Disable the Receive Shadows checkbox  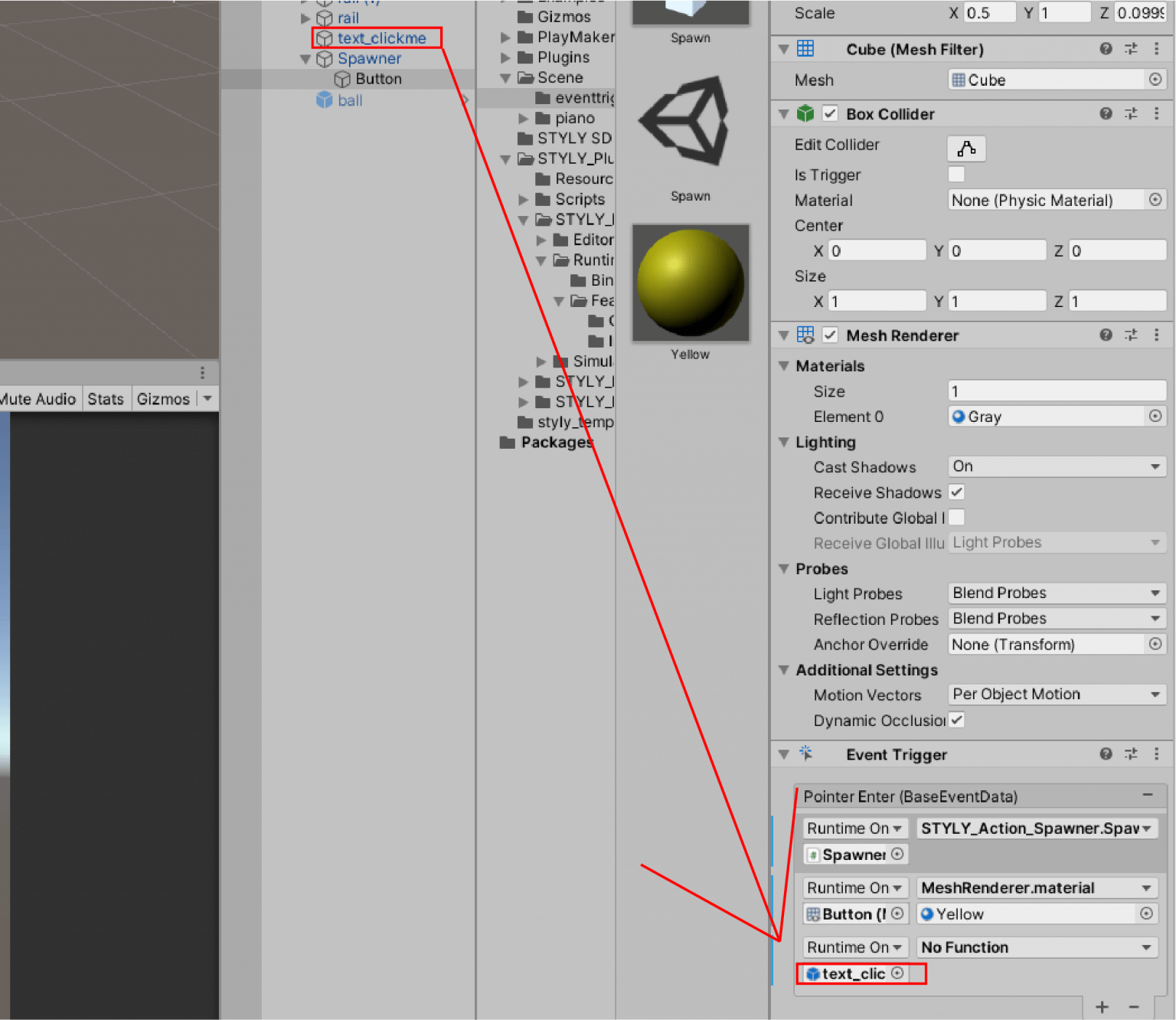[x=956, y=492]
